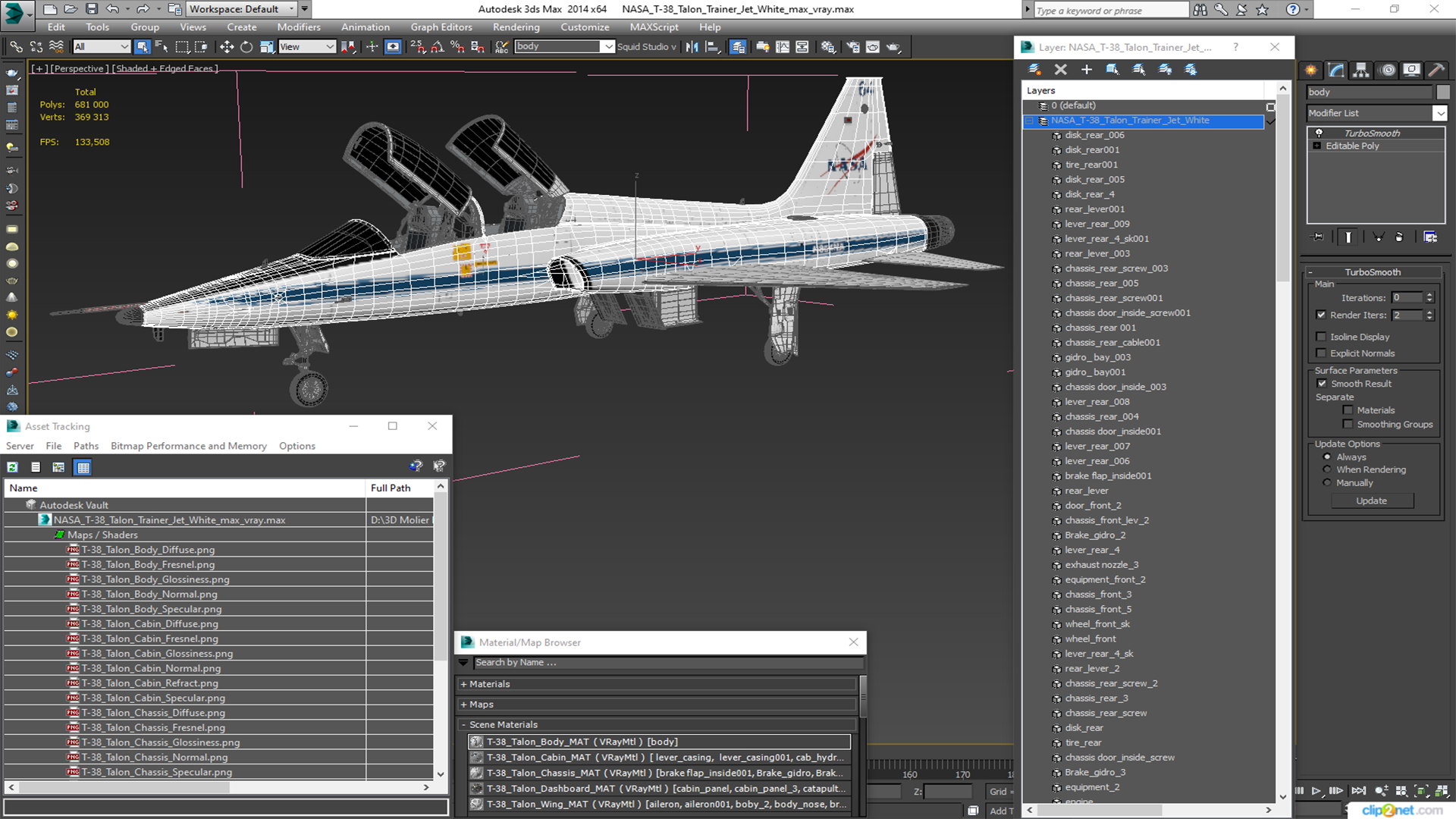The width and height of the screenshot is (1456, 819).
Task: Click Pin Stack icon under modifier stack
Action: point(1318,237)
